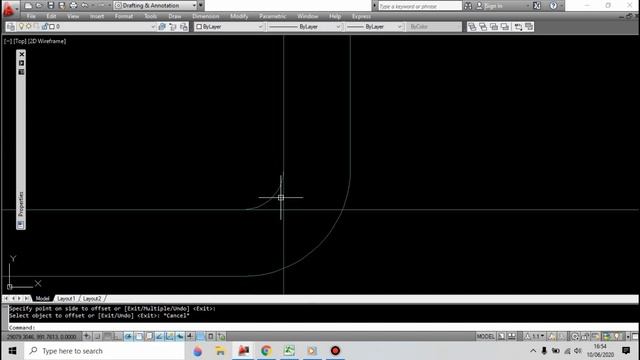Toggle Ortho Mode in the status bar
Viewport: 640px width, 360px height.
pos(118,336)
